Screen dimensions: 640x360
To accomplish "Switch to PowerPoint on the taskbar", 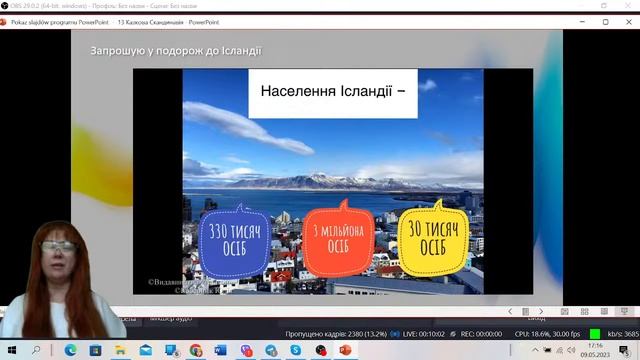I will [345, 350].
